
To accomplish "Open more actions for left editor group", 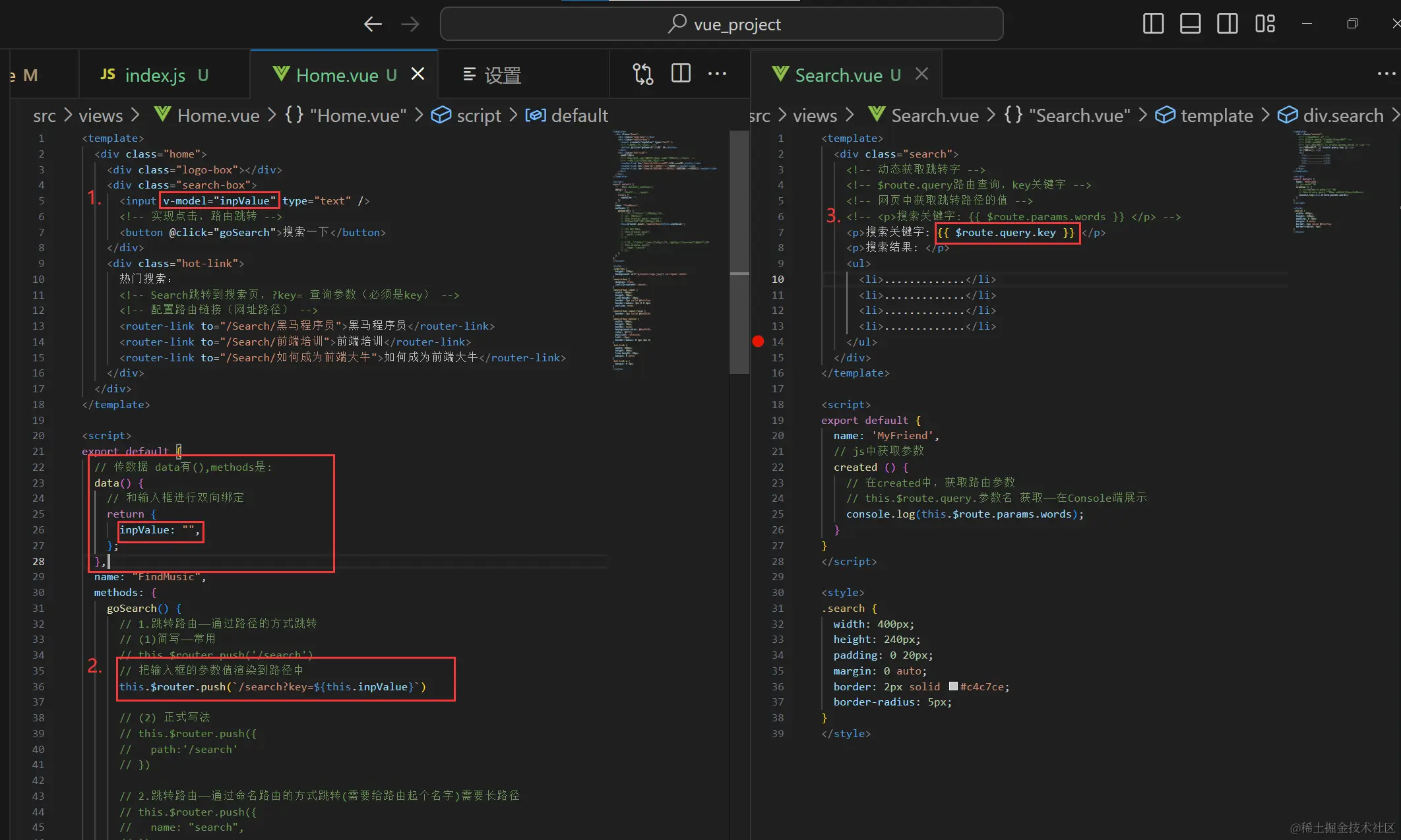I will click(x=717, y=74).
